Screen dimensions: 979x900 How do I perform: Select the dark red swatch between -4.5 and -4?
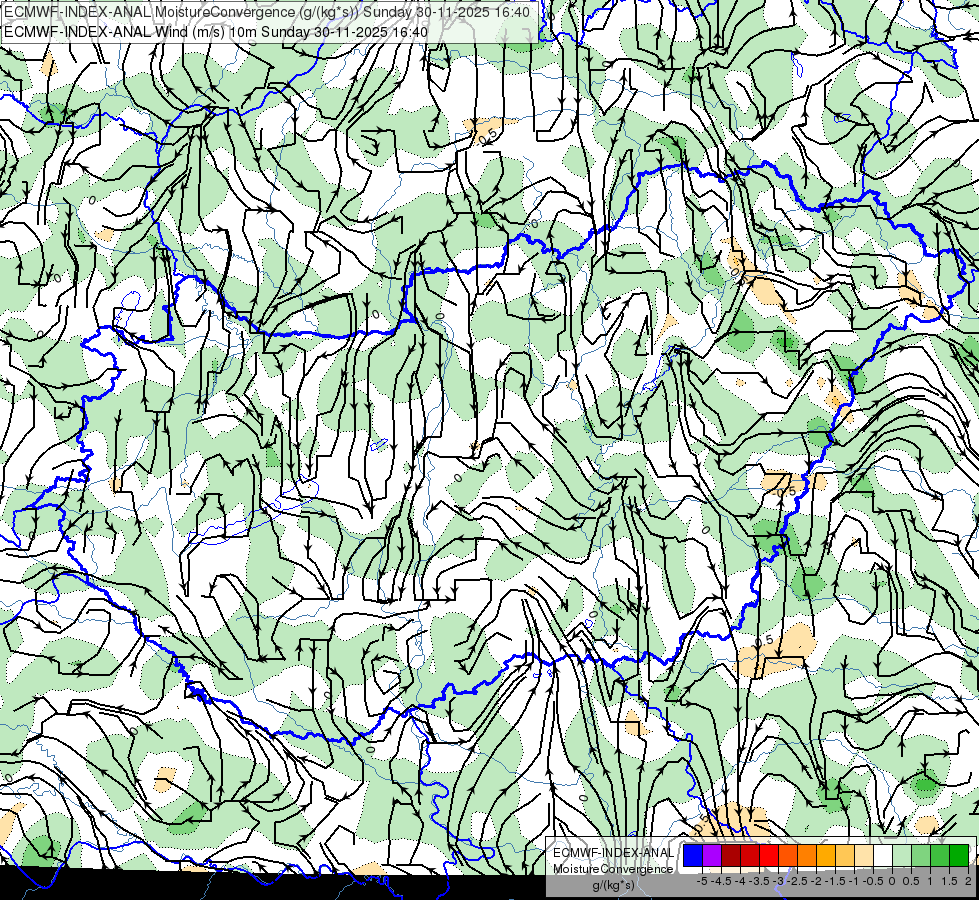click(x=731, y=855)
